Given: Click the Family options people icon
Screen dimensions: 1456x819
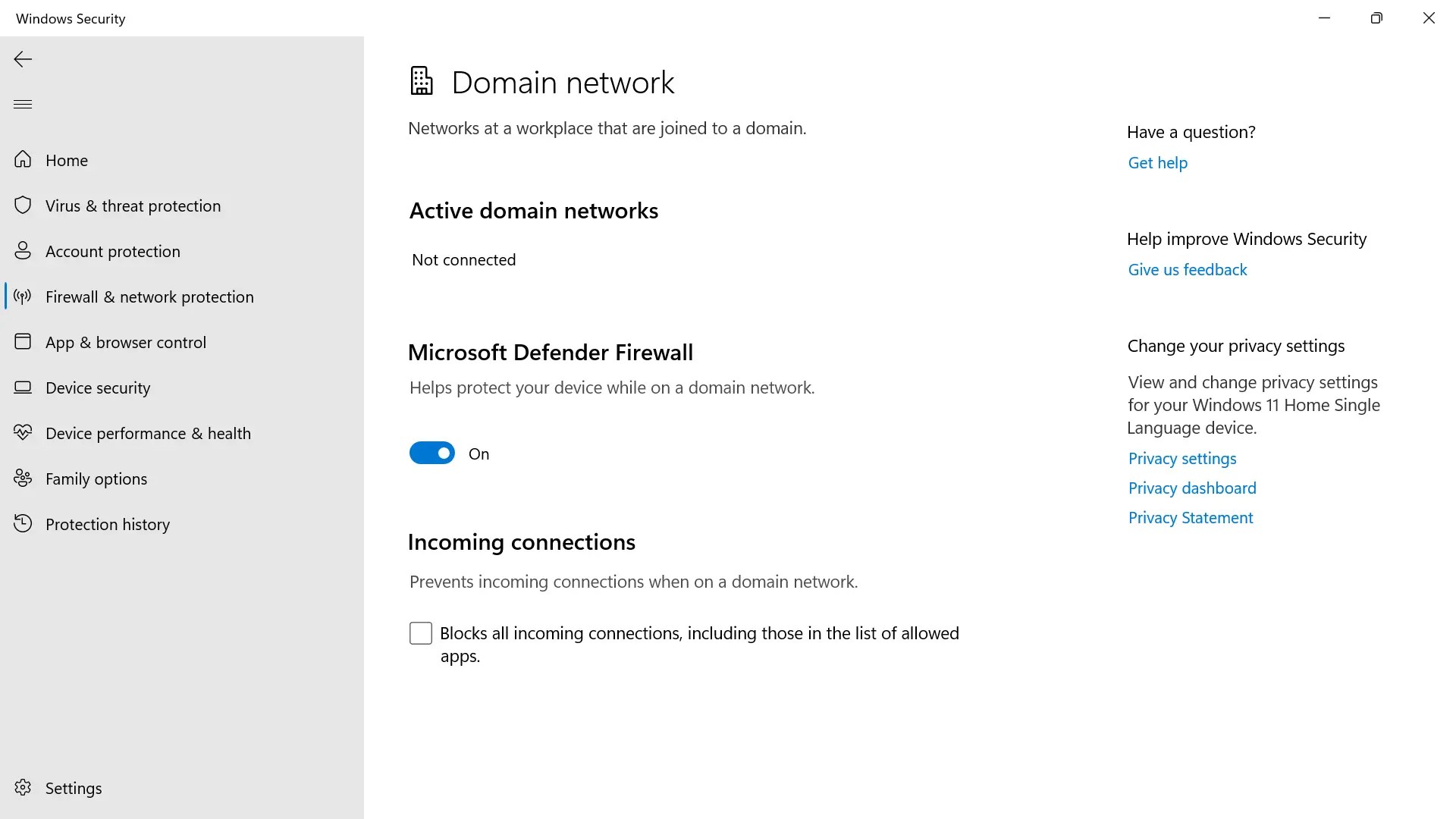Looking at the screenshot, I should [x=23, y=479].
